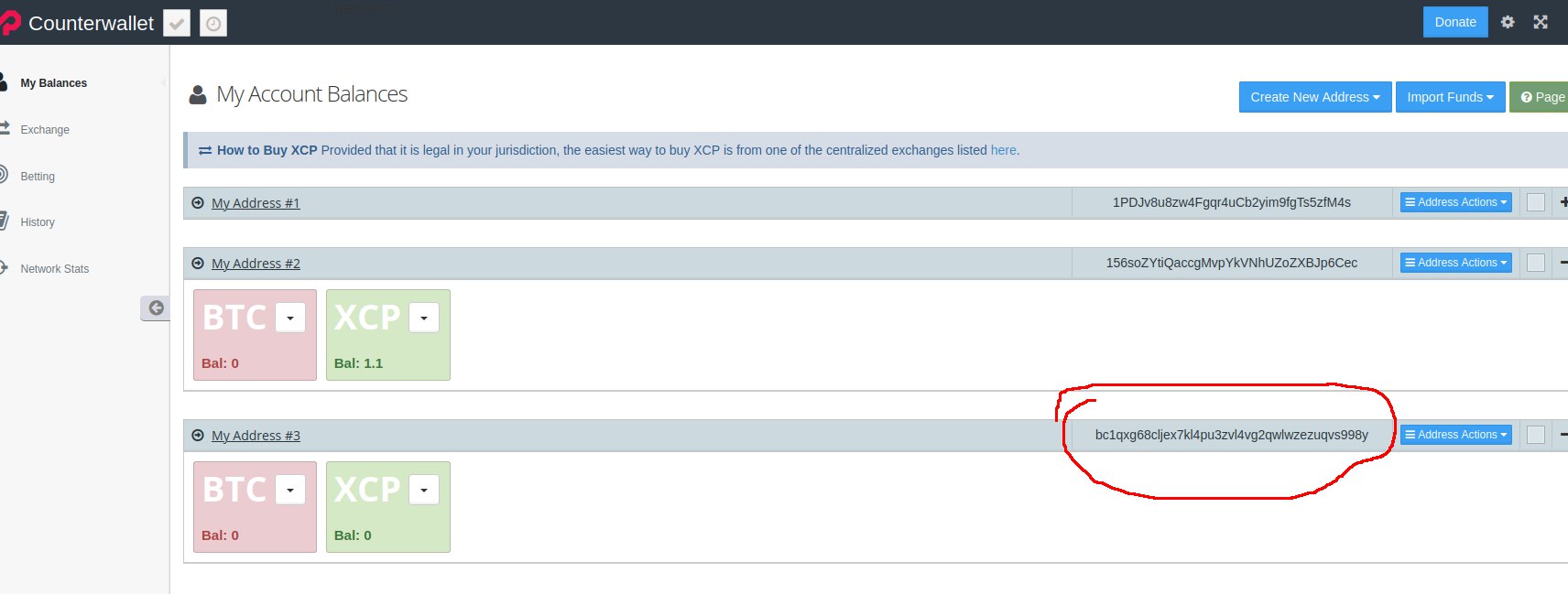Collapse My Address #3 with minus icon
This screenshot has height=594, width=1568.
coord(1563,435)
